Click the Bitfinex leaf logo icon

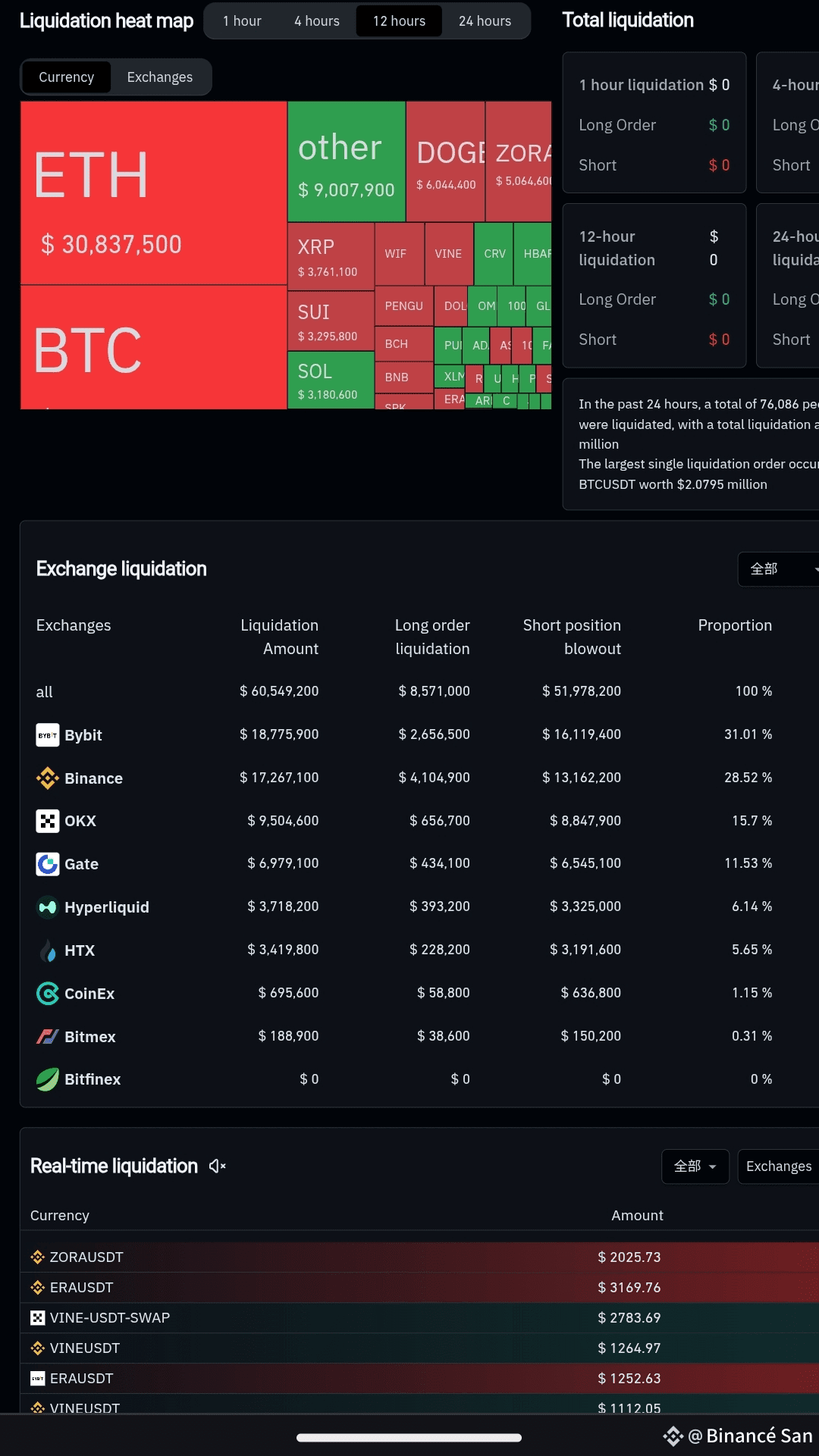pyautogui.click(x=48, y=1079)
